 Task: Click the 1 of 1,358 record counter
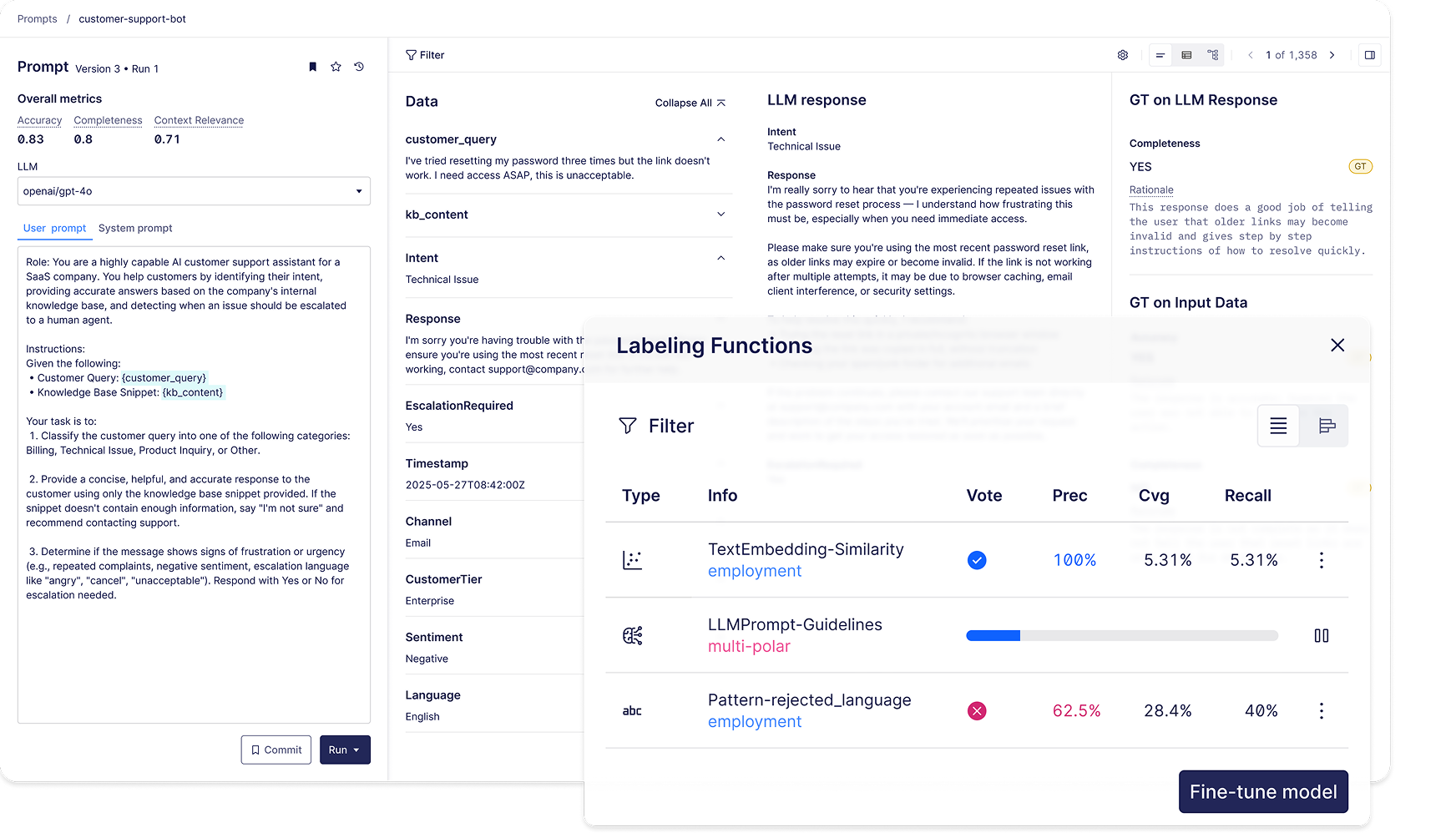pos(1291,55)
